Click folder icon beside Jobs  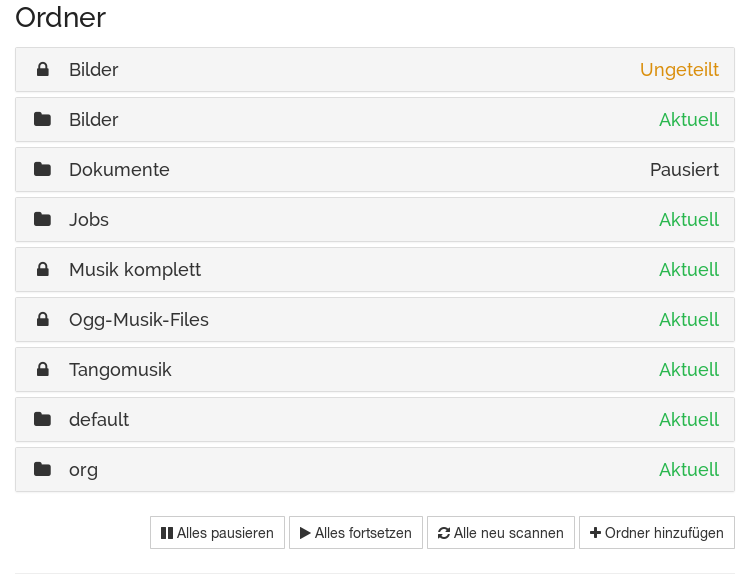click(x=43, y=220)
